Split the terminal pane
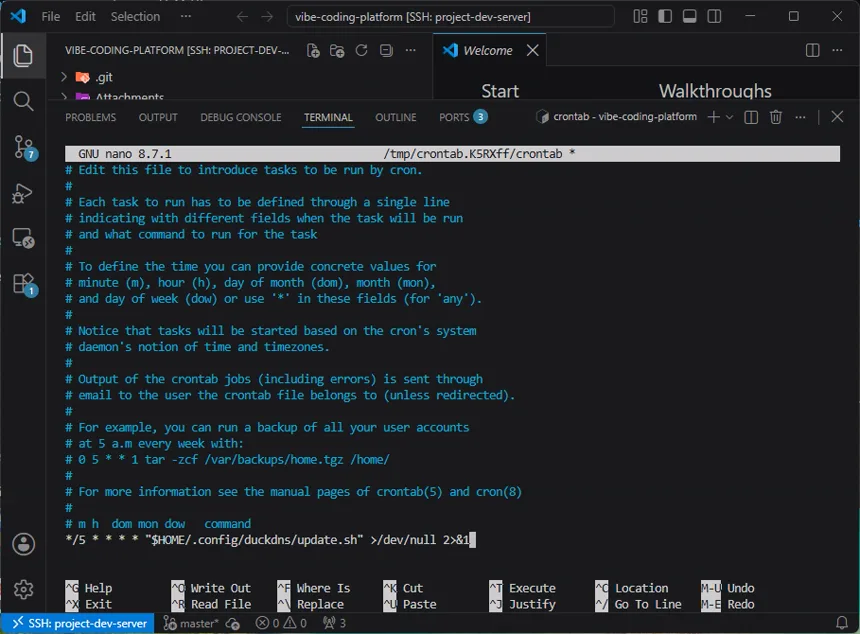This screenshot has height=634, width=860. (x=751, y=117)
